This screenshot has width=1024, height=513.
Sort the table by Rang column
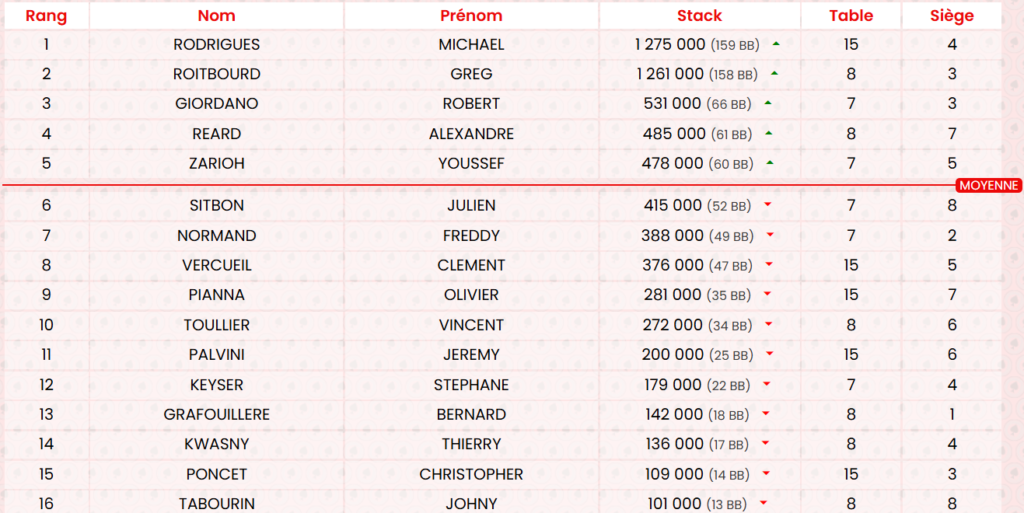click(x=46, y=16)
